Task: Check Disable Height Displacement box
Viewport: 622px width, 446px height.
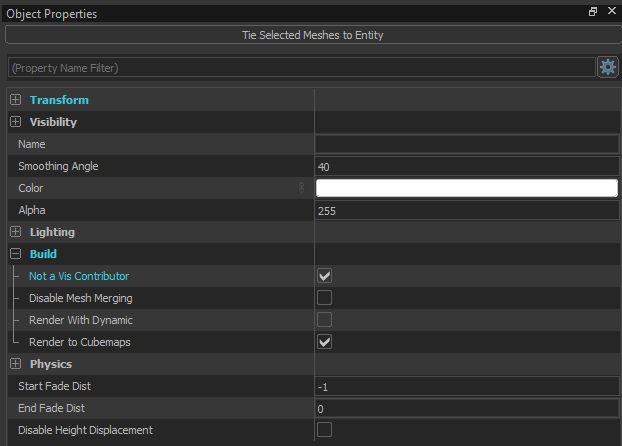Action: point(324,430)
